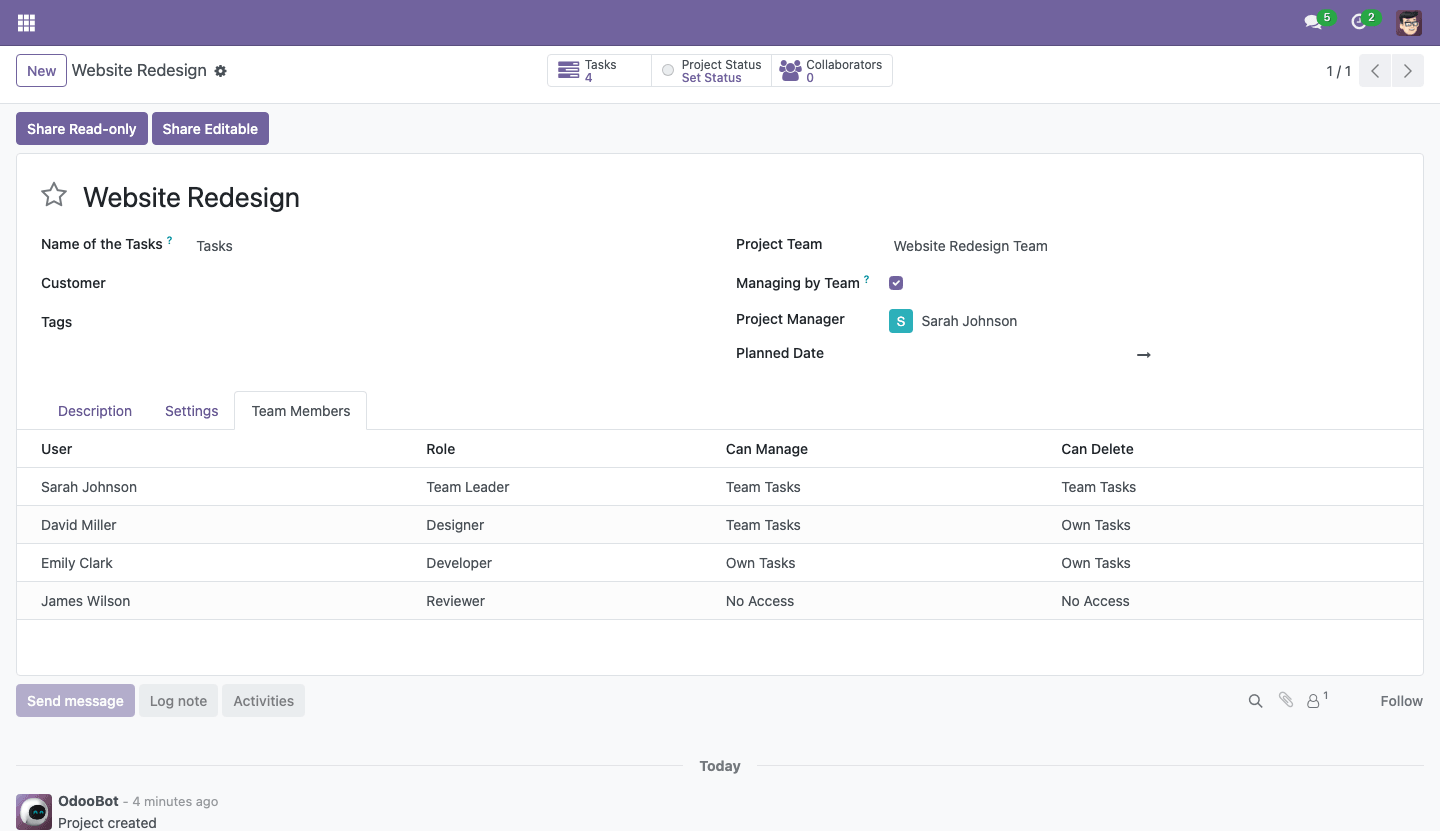Click James Wilson Reviewer role cell
Viewport: 1440px width, 831px height.
pyautogui.click(x=568, y=601)
